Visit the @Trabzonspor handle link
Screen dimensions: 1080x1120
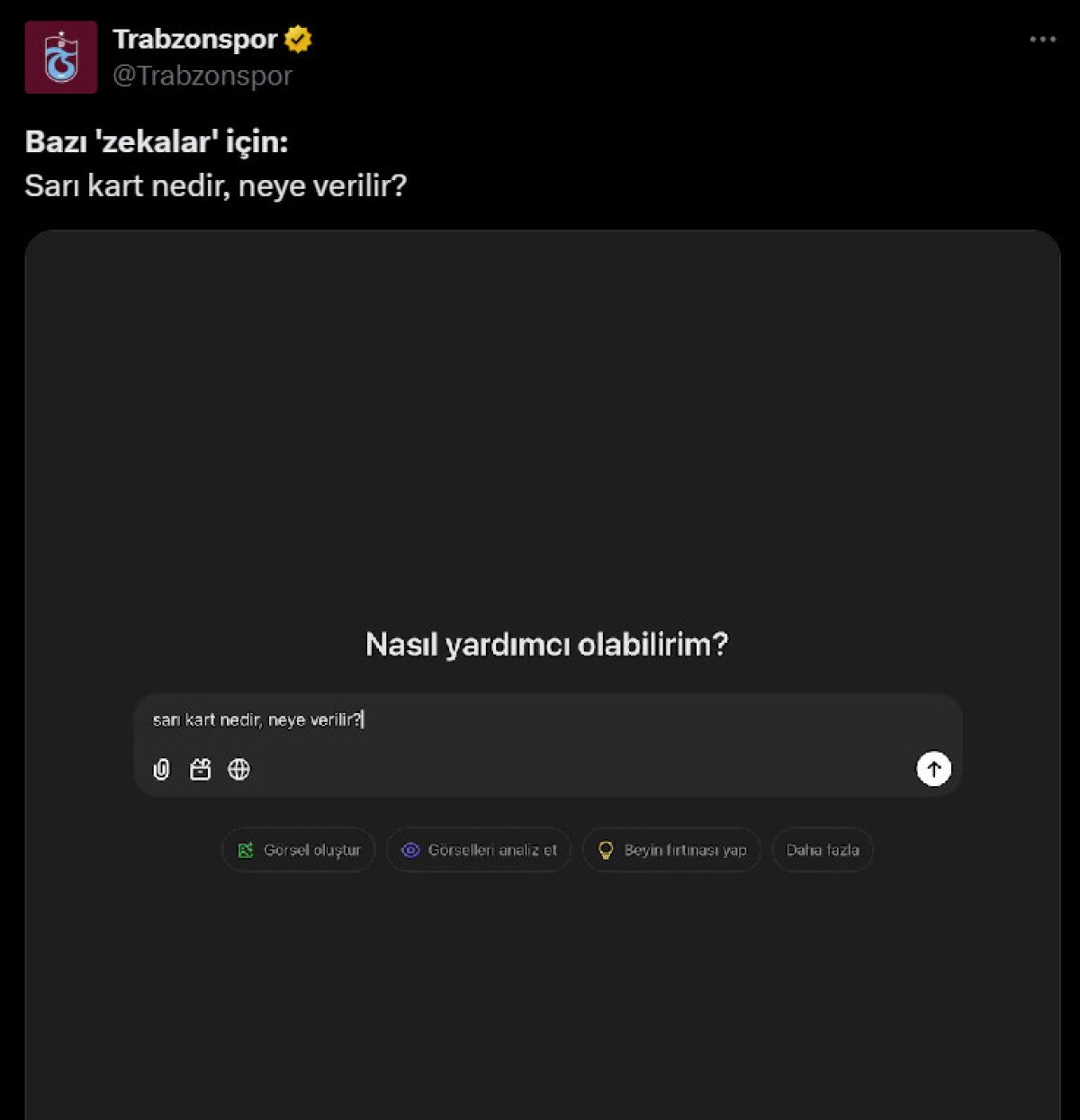(202, 76)
